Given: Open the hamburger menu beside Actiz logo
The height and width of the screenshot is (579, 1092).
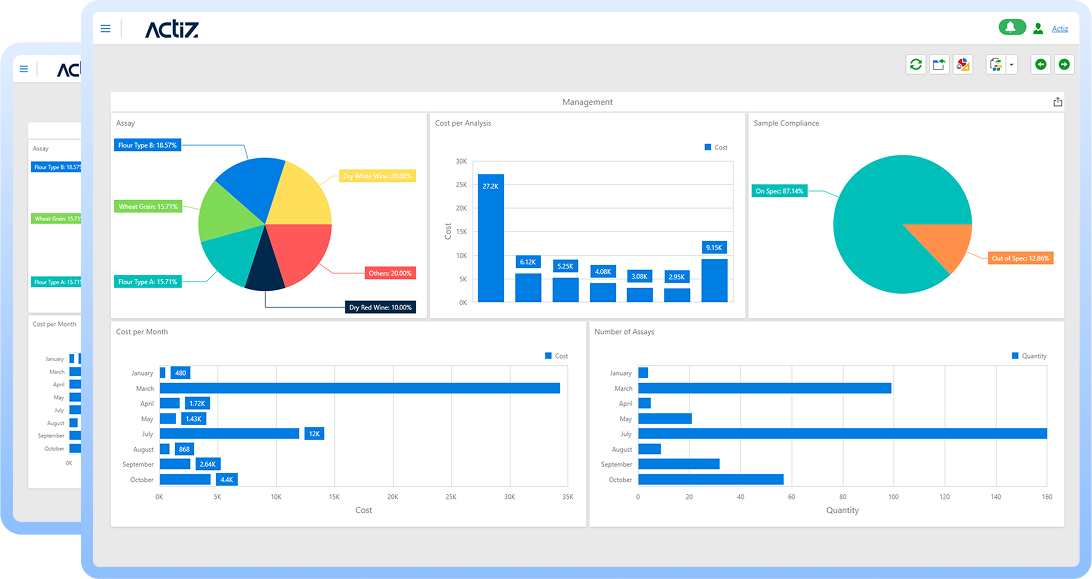Looking at the screenshot, I should click(105, 29).
